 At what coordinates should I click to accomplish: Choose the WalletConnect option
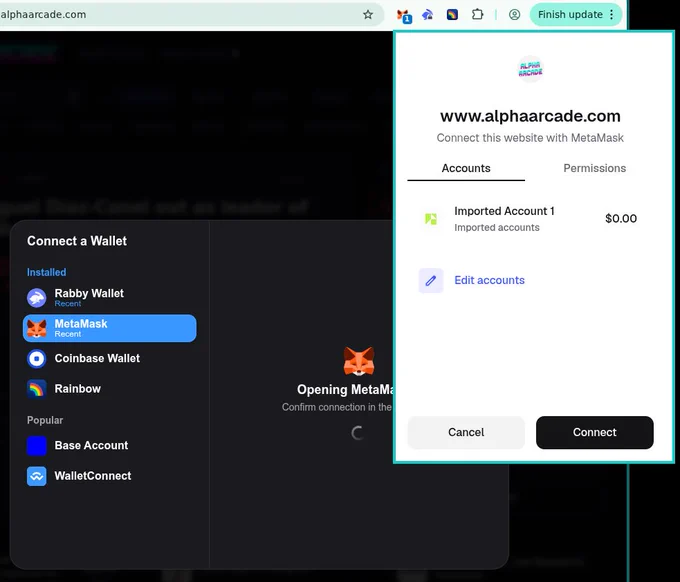[x=109, y=476]
